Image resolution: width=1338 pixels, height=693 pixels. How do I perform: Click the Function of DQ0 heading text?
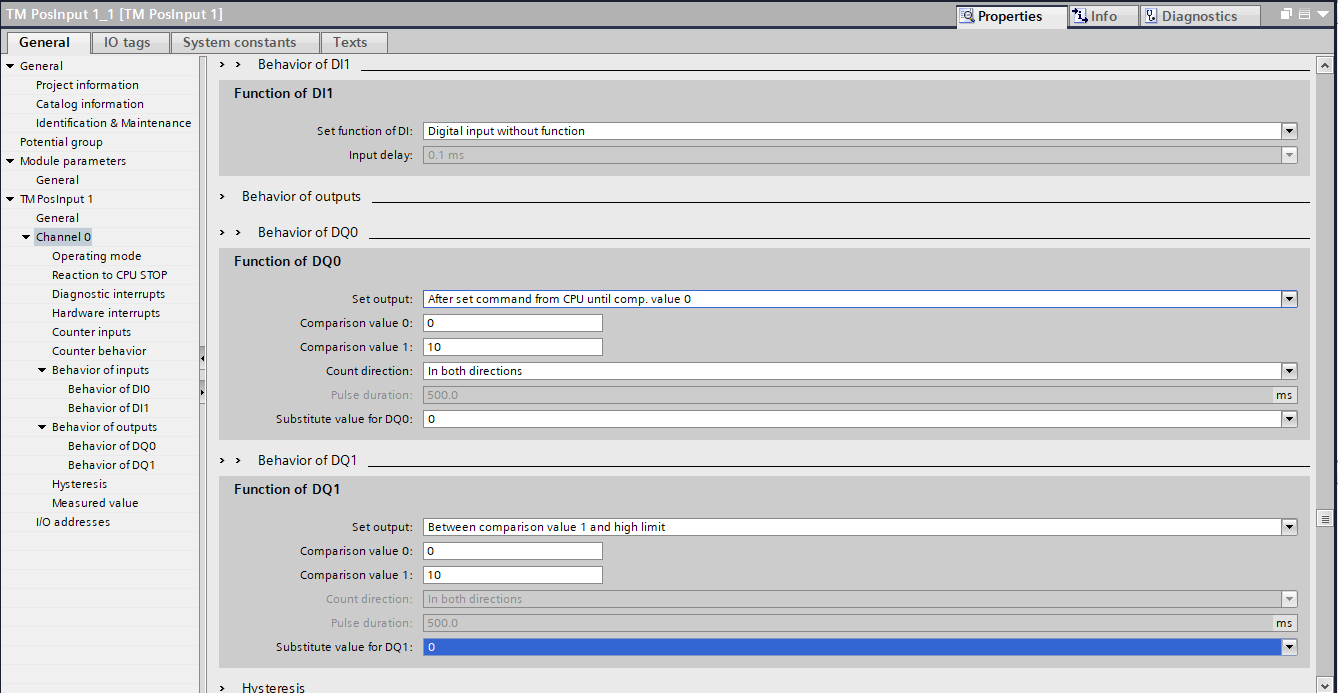[288, 261]
